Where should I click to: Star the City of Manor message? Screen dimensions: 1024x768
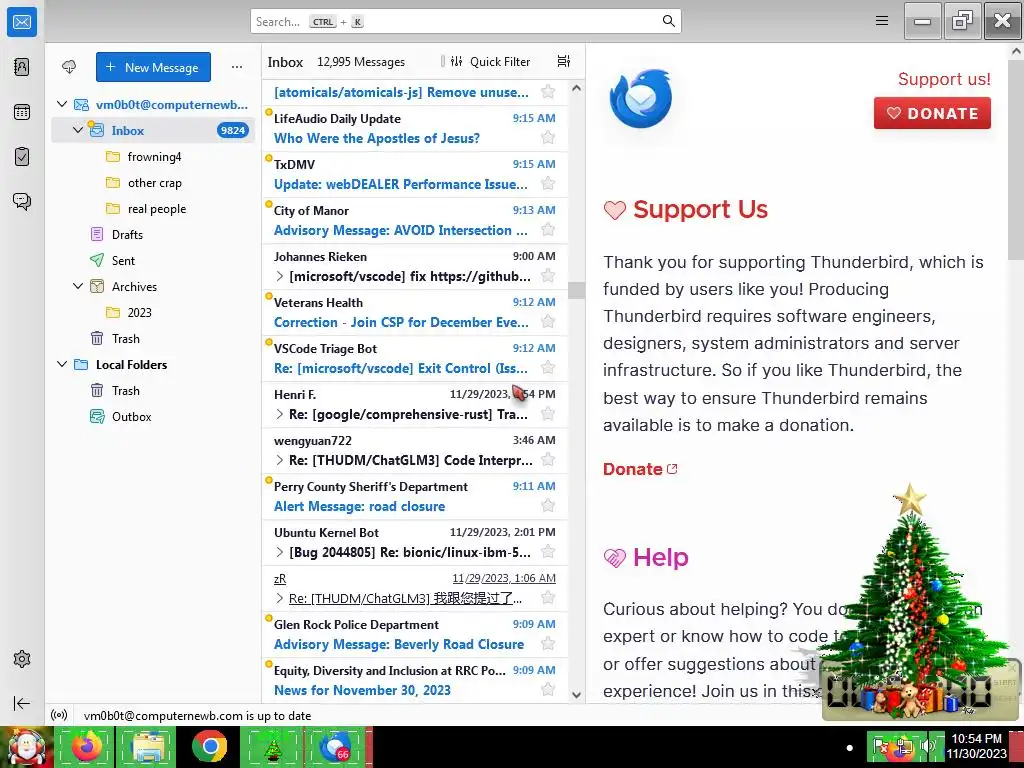548,230
